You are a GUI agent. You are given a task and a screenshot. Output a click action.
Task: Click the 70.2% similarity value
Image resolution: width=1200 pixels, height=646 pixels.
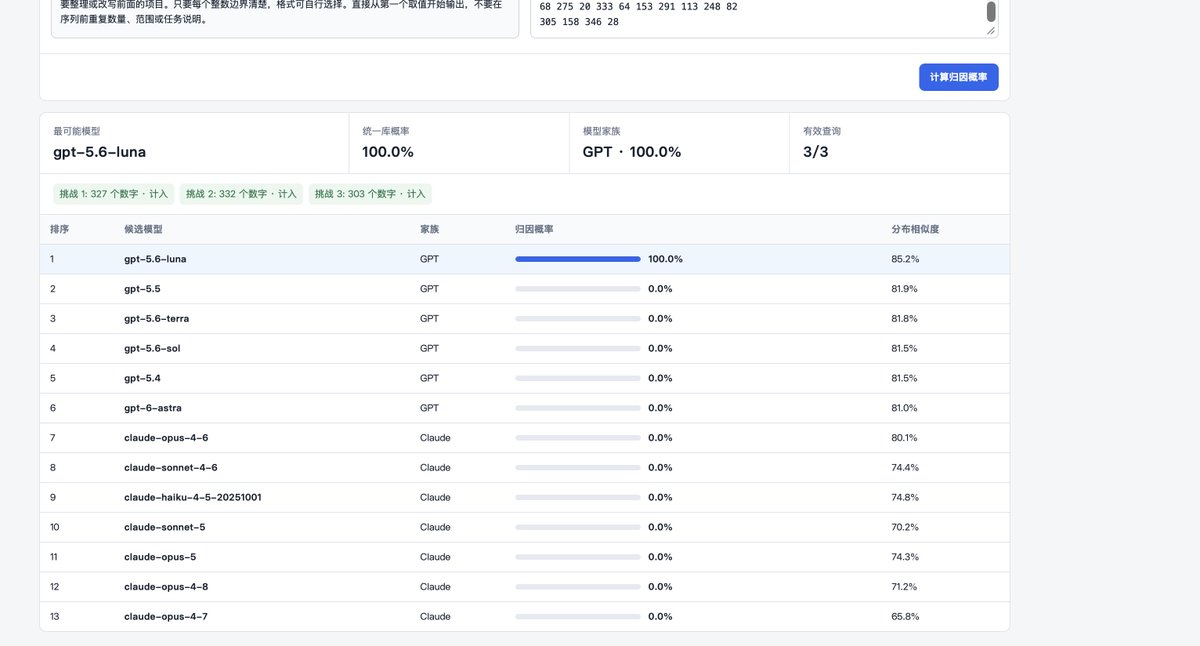point(905,527)
